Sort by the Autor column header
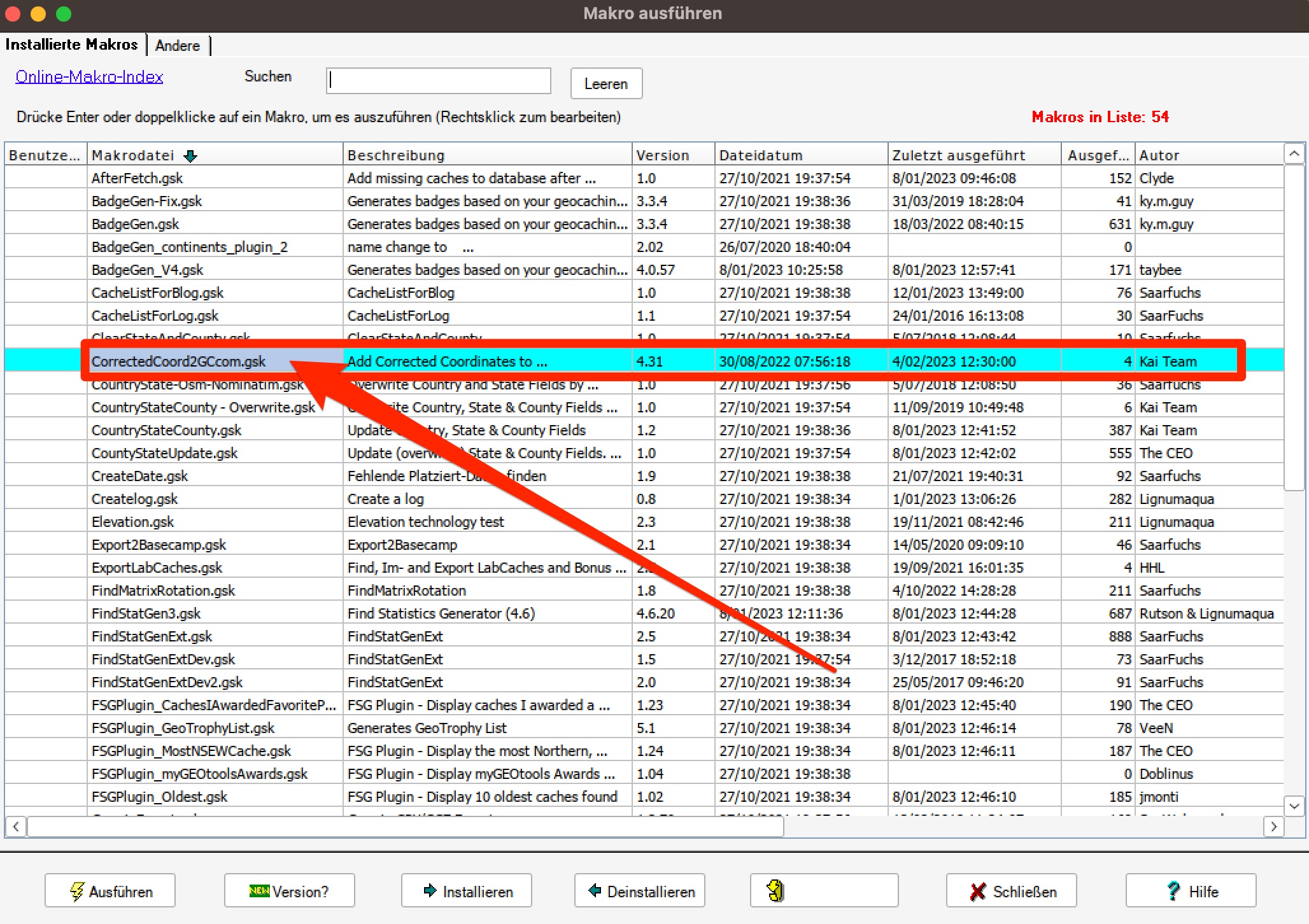 pyautogui.click(x=1209, y=155)
